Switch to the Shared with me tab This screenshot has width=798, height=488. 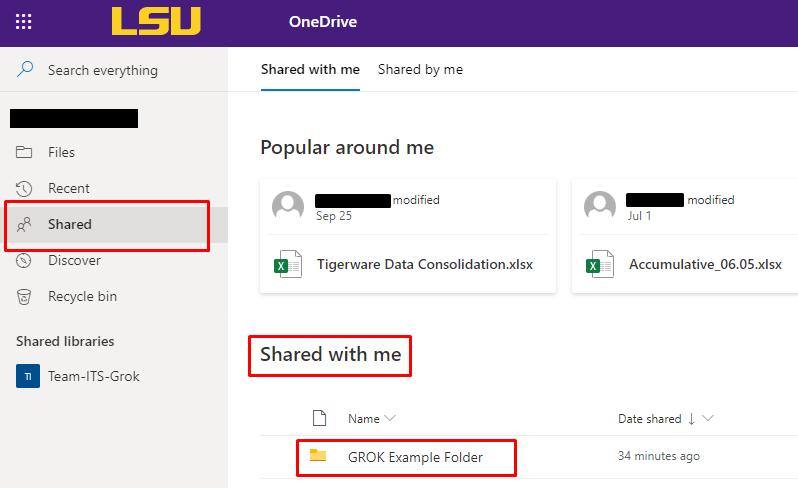pos(310,69)
